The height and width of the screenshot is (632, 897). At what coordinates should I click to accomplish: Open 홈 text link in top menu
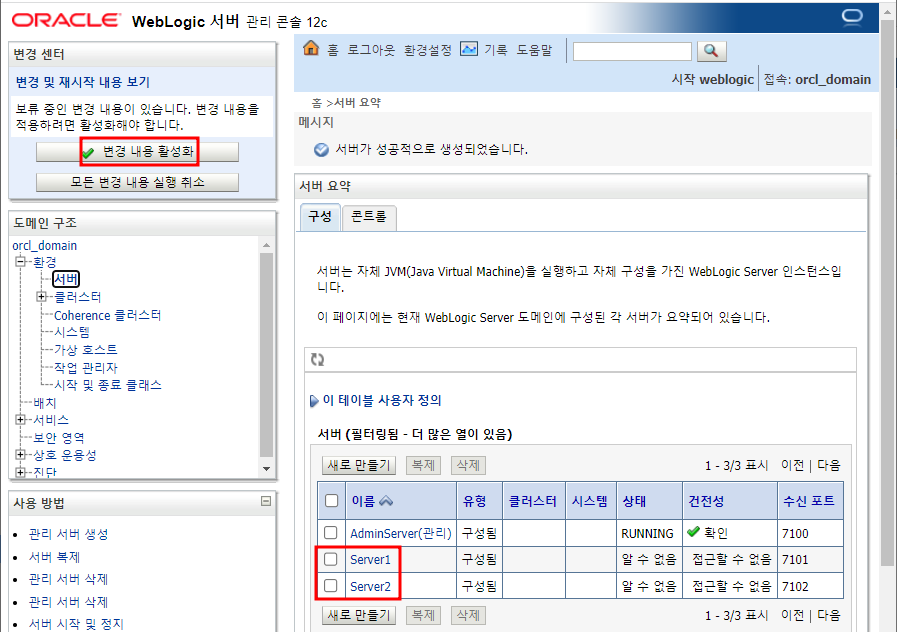pos(333,50)
